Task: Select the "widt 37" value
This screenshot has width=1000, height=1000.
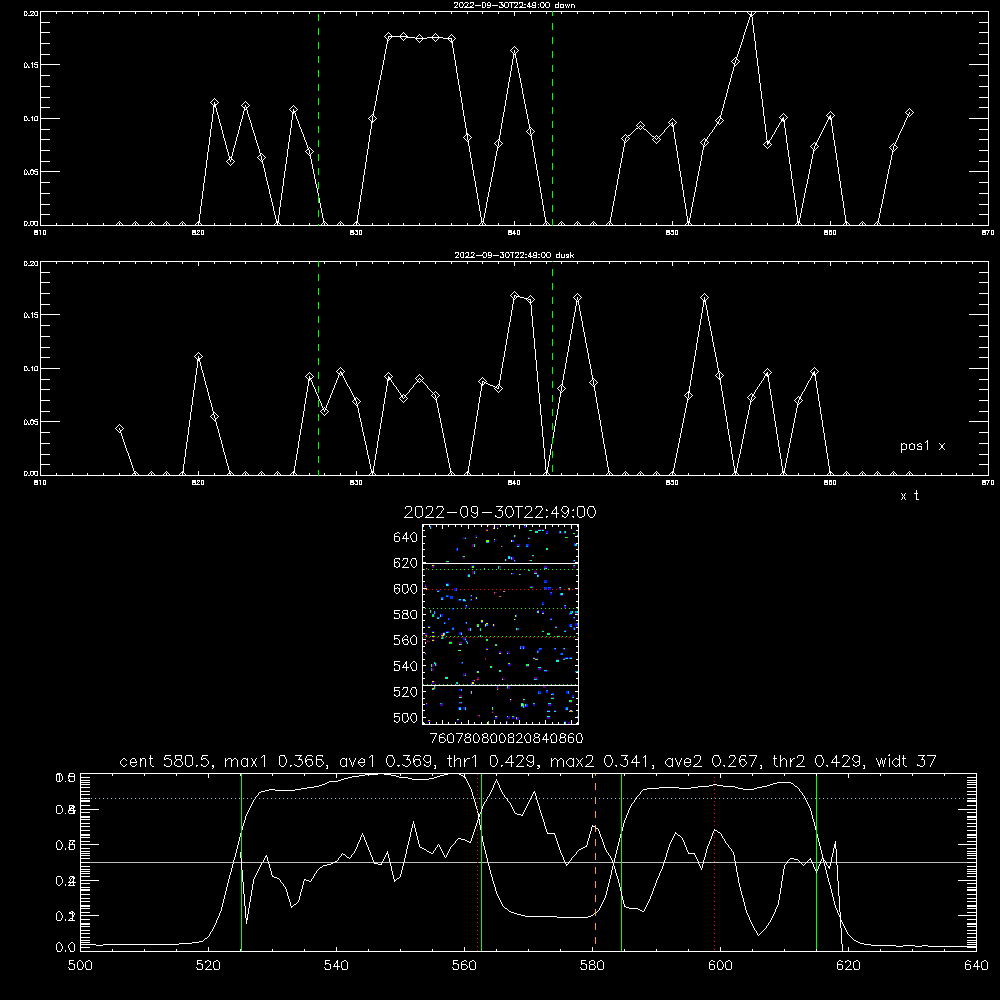Action: [x=906, y=761]
